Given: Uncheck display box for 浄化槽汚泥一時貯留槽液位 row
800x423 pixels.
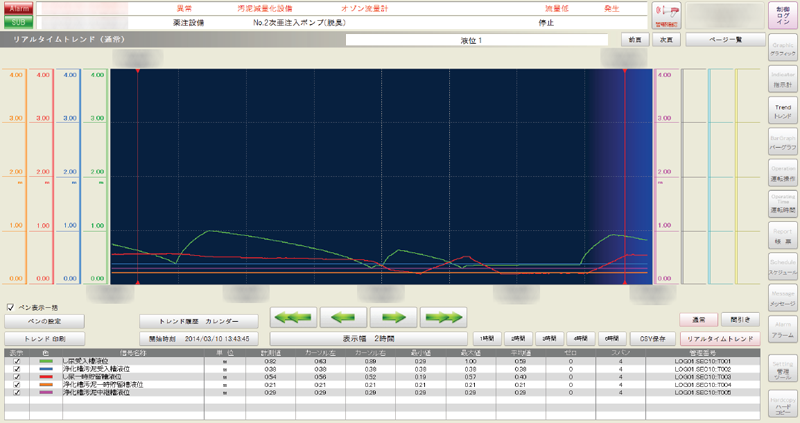Looking at the screenshot, I should [x=17, y=385].
